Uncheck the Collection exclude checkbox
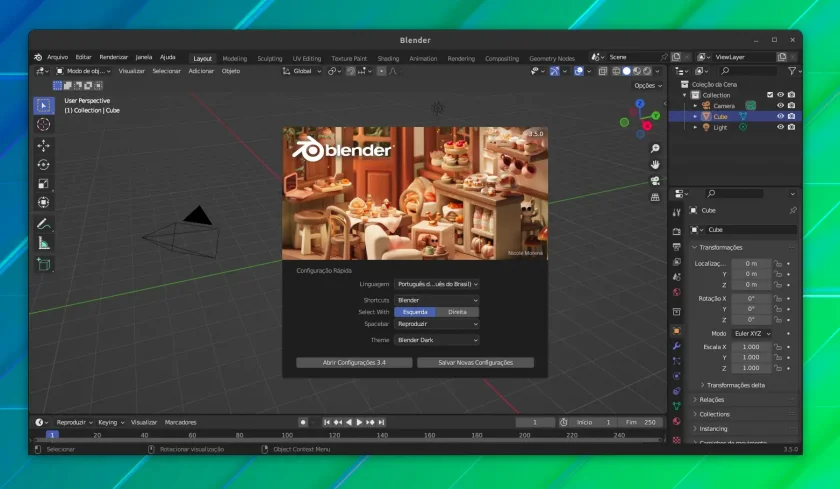 point(770,95)
